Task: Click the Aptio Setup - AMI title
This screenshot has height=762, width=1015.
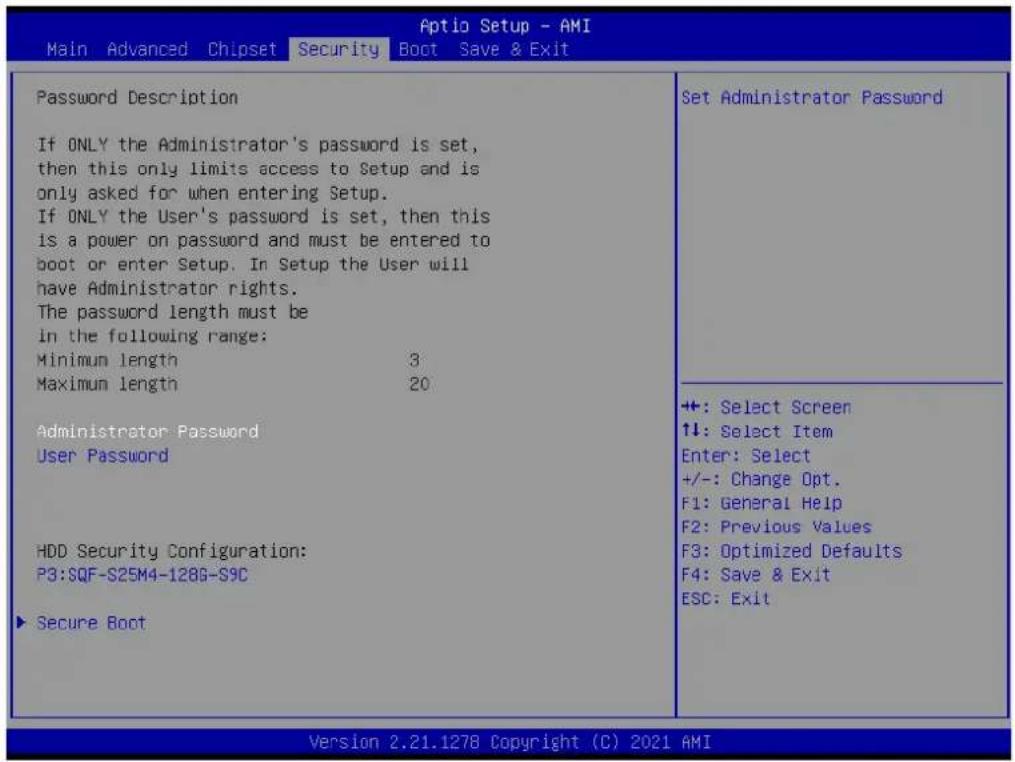Action: pyautogui.click(x=505, y=26)
